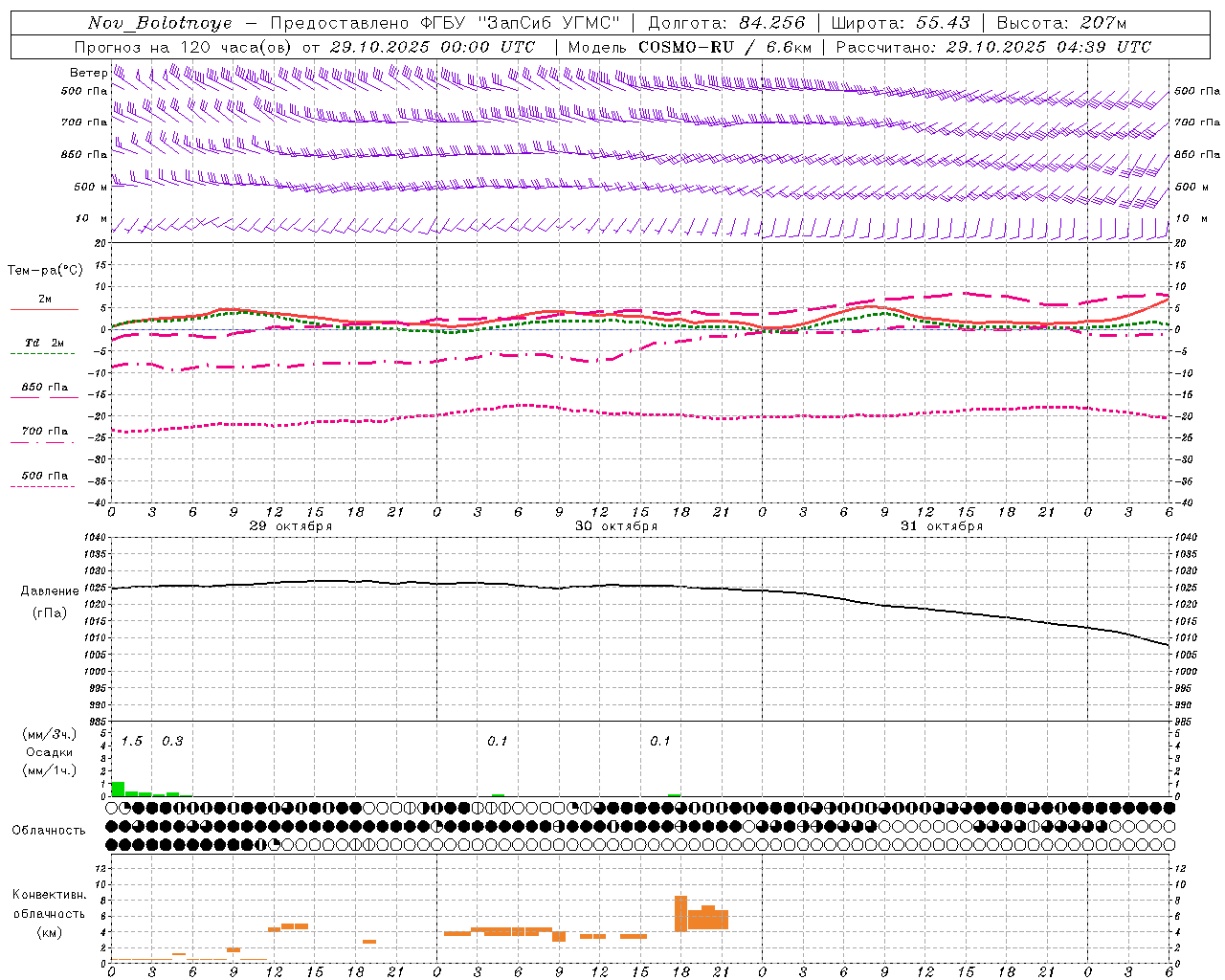The height and width of the screenshot is (980, 1225).
Task: Click the '(гПа)' unit under Давление
Action: coord(50,613)
